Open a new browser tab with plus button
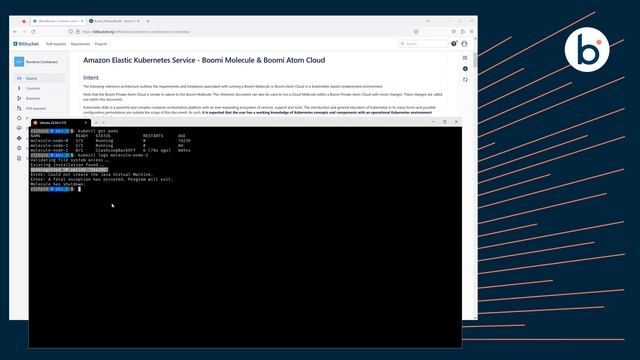 click(147, 21)
